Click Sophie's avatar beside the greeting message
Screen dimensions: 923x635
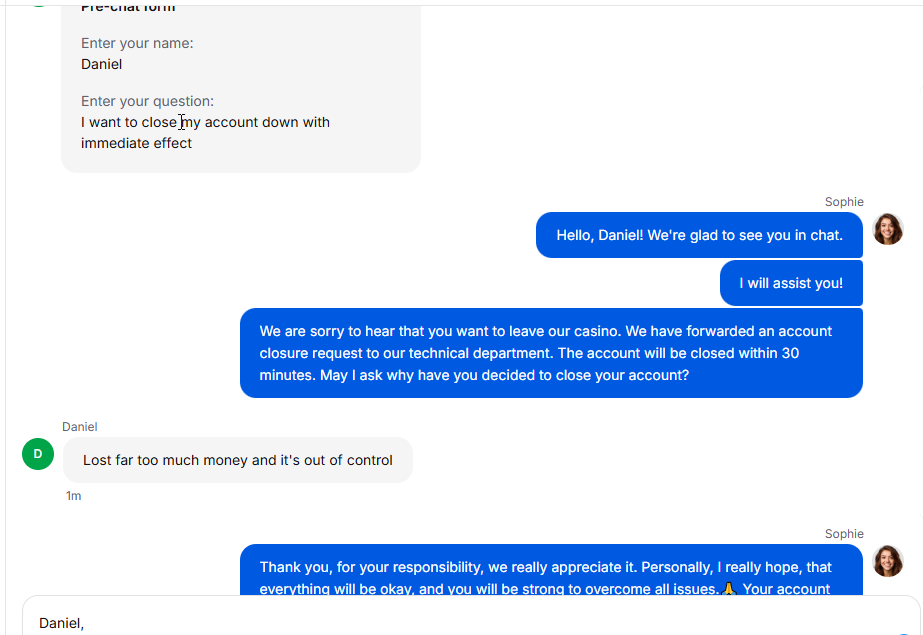coord(888,229)
